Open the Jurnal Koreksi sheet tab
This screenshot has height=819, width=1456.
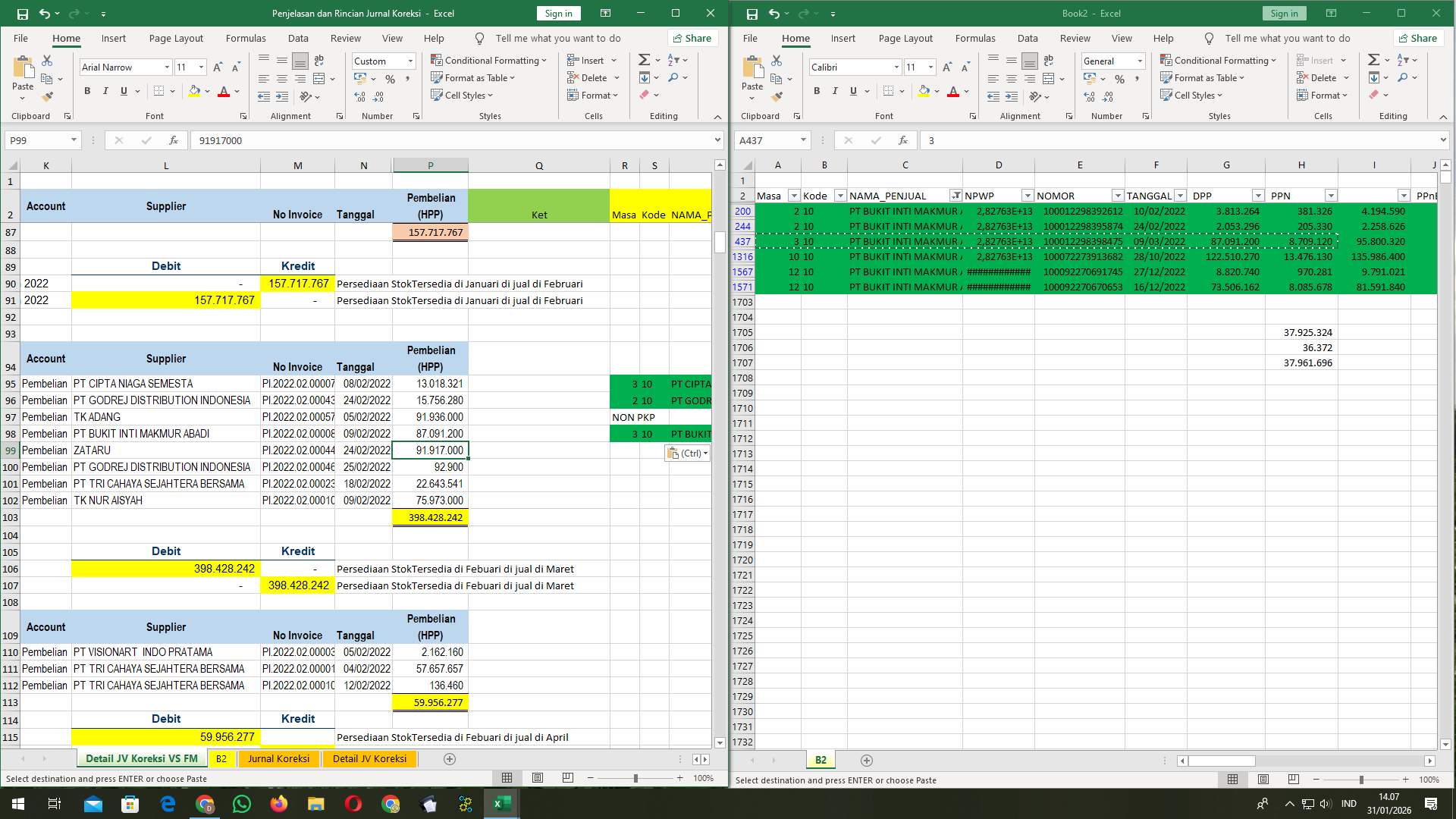(278, 758)
